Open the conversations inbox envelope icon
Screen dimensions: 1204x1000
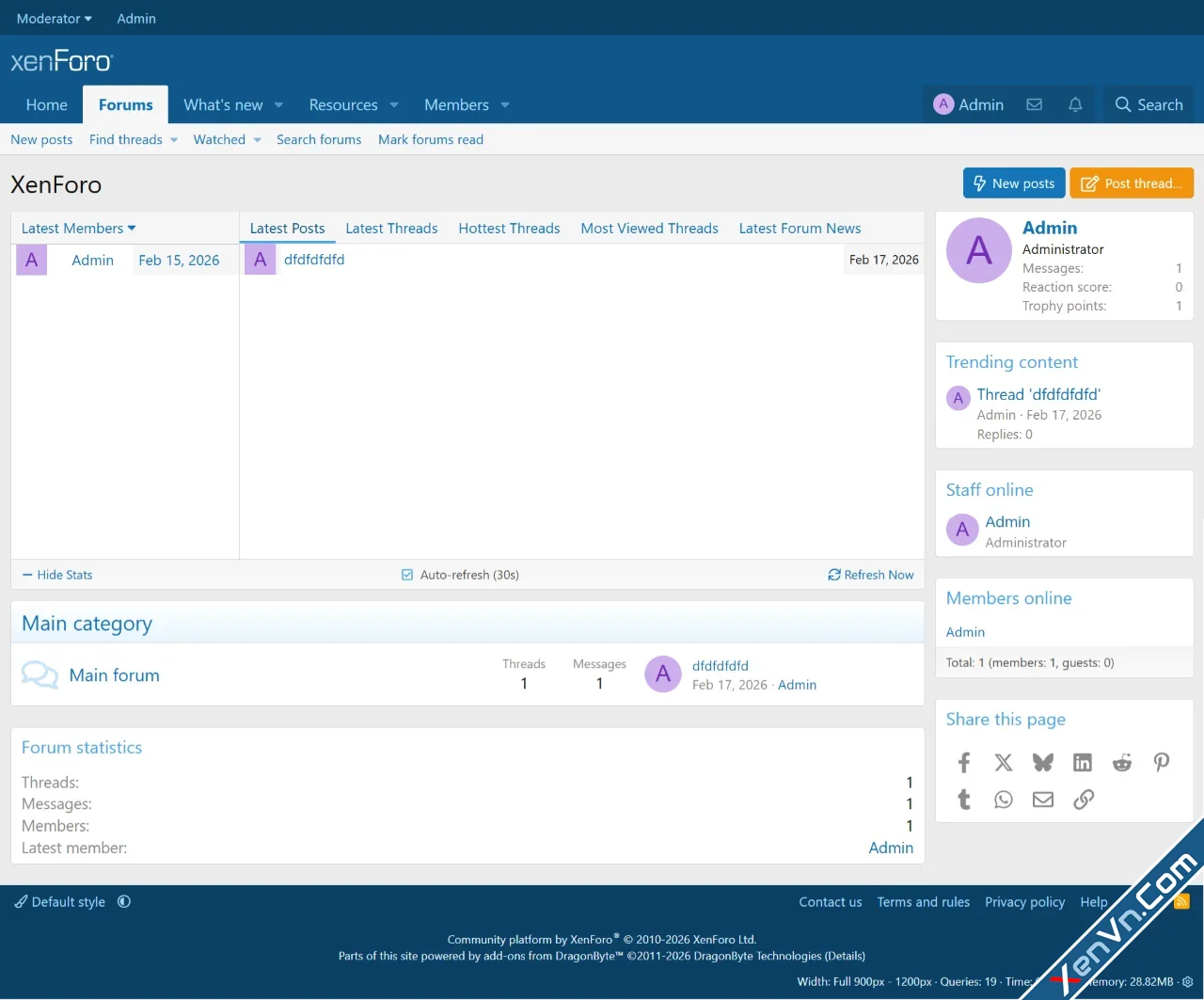1034,104
